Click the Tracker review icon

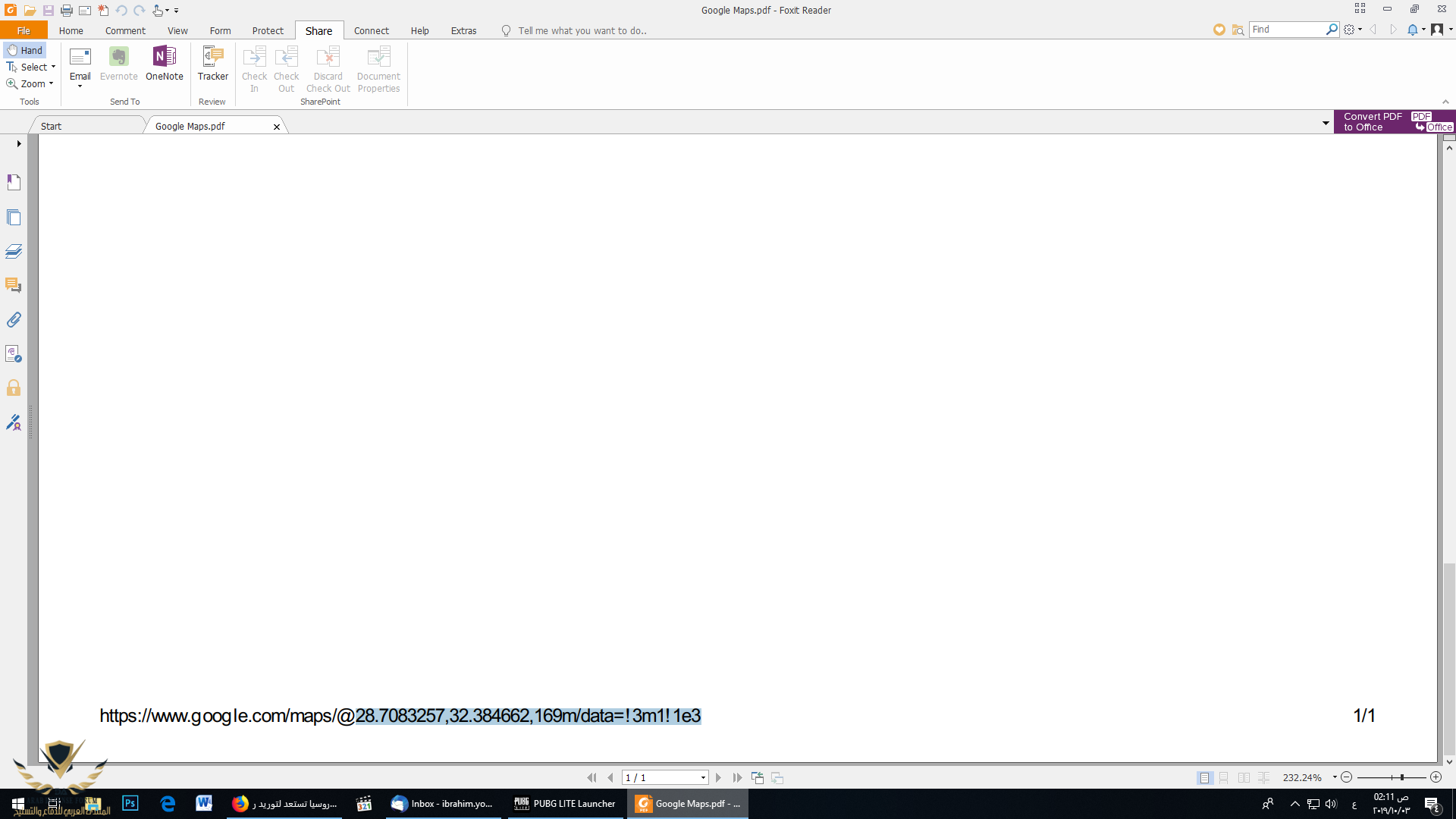[x=212, y=63]
